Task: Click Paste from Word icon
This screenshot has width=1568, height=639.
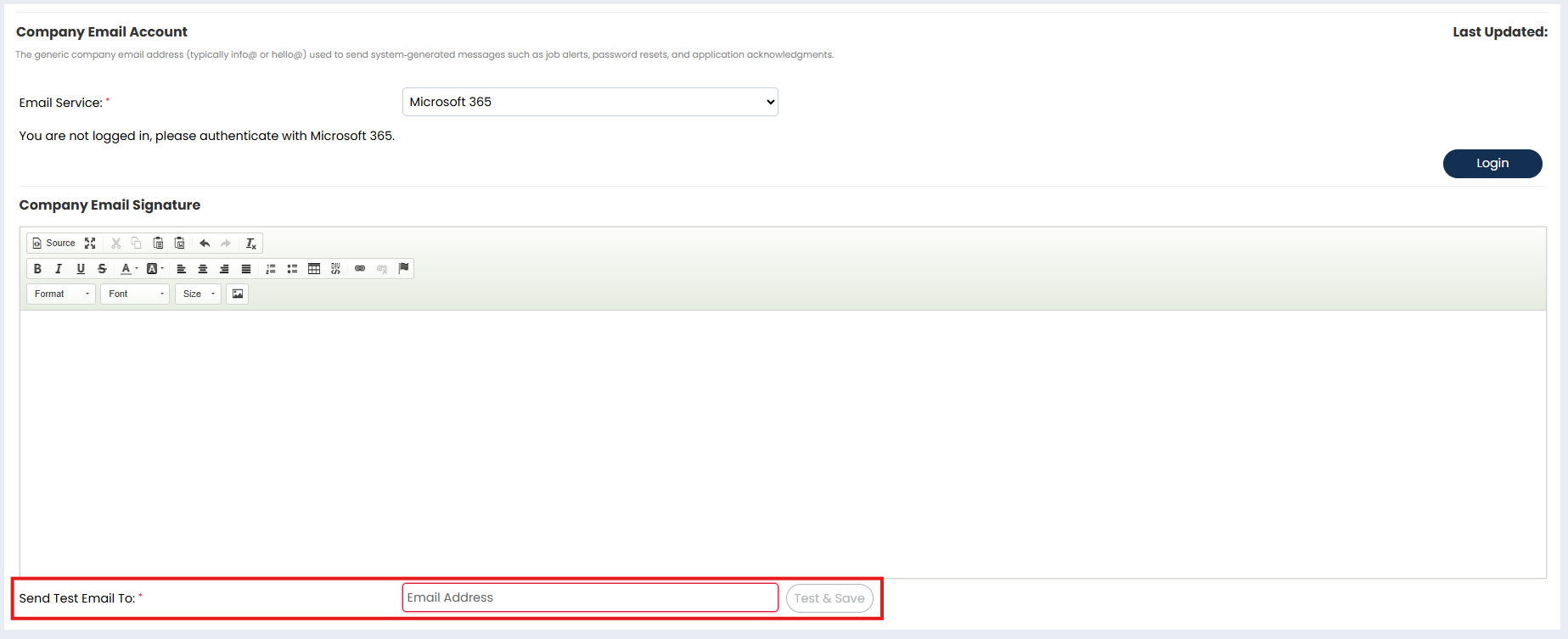Action: (180, 243)
